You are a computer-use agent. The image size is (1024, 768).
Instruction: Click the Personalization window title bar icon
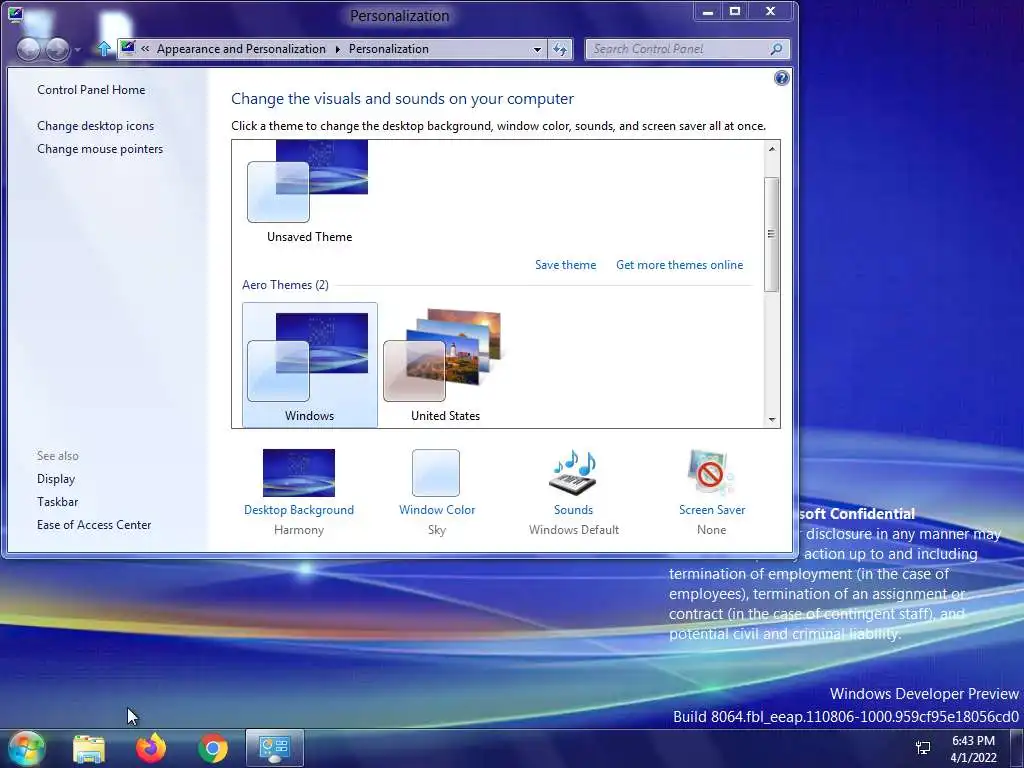(16, 14)
